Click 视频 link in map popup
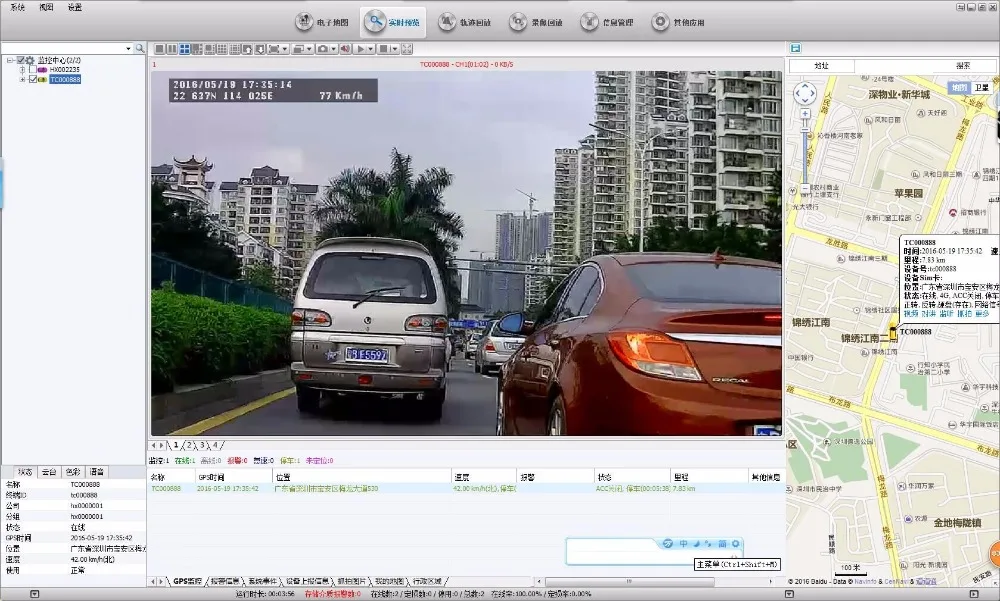1000x601 pixels. click(911, 314)
